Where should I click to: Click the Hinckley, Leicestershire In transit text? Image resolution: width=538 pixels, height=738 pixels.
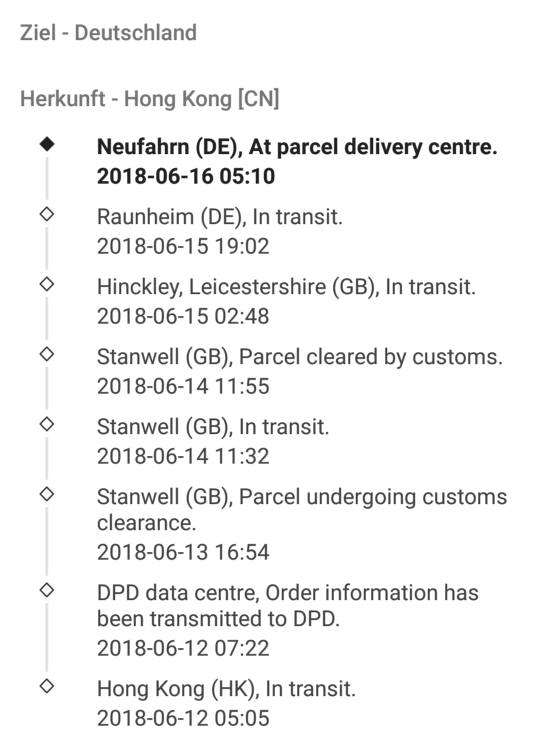[x=286, y=287]
